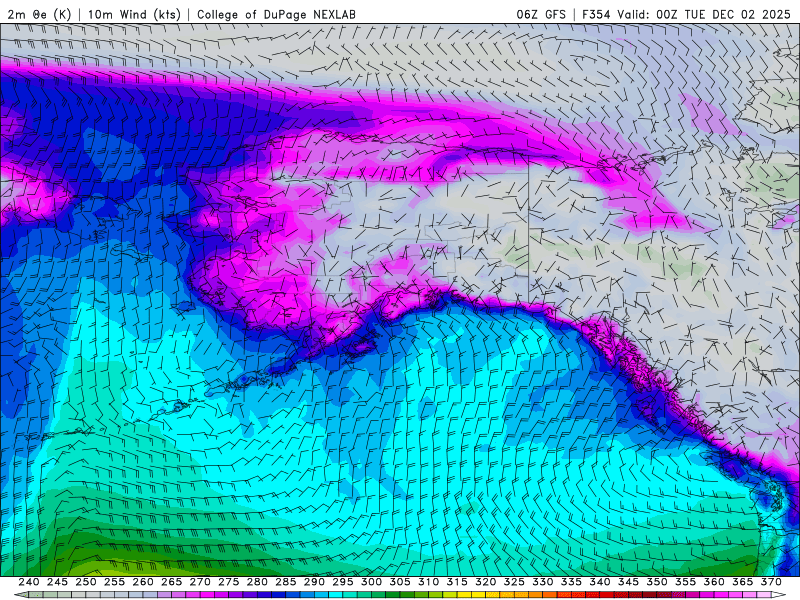Click the 240 legend value
Screen dimensions: 800x600
pos(29,582)
